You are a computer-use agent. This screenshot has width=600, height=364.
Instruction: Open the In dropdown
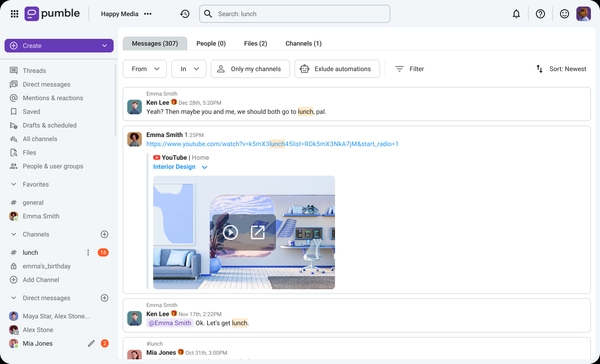[189, 69]
